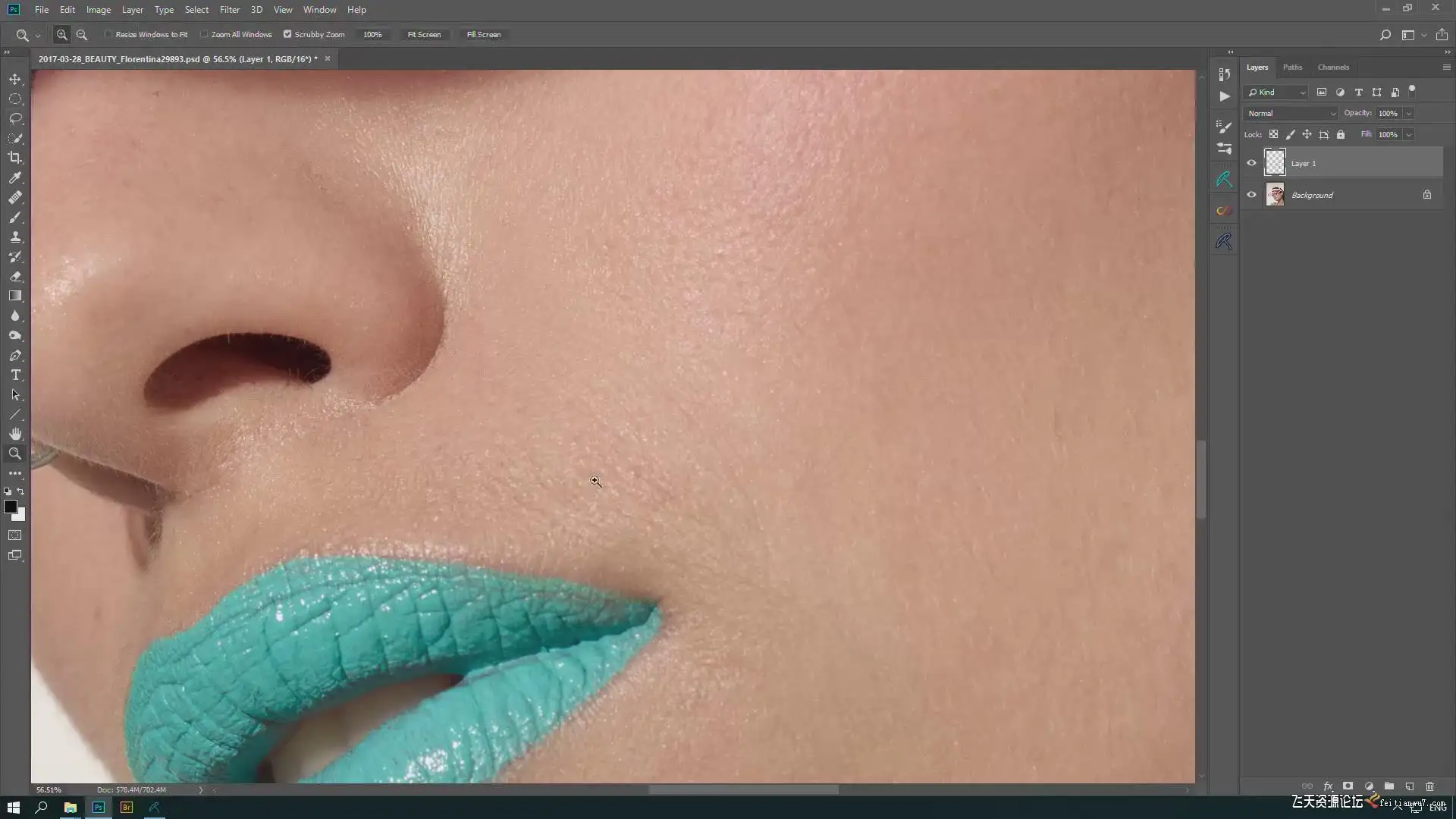
Task: Click the delete layer trash icon
Action: click(1430, 786)
